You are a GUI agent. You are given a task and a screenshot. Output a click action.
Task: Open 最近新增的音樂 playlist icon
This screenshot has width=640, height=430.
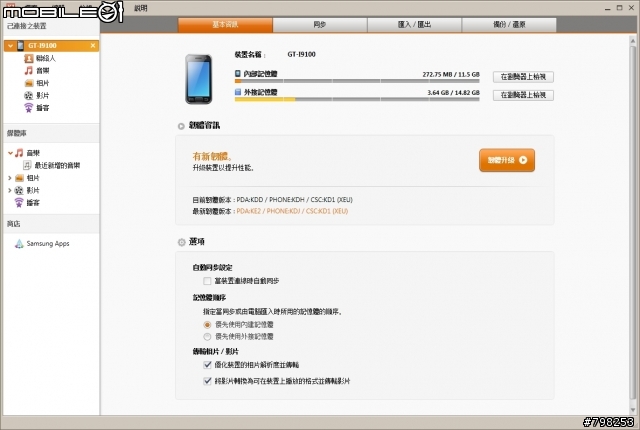pos(27,165)
